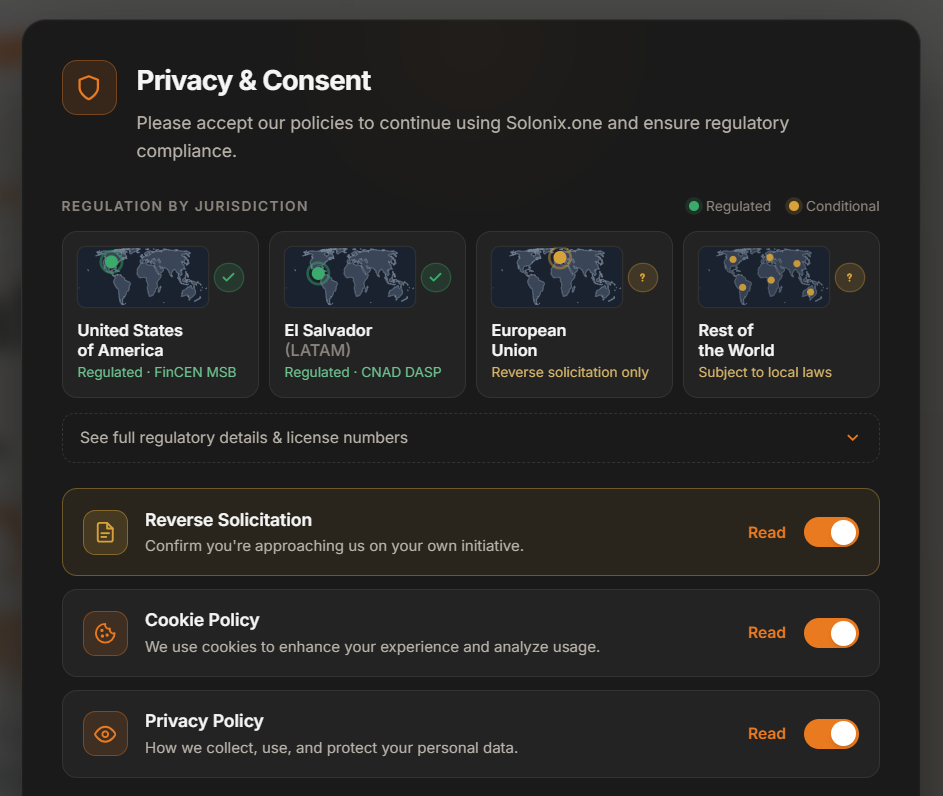The width and height of the screenshot is (943, 796).
Task: Open the El Salvador world map thumbnail
Action: point(350,277)
